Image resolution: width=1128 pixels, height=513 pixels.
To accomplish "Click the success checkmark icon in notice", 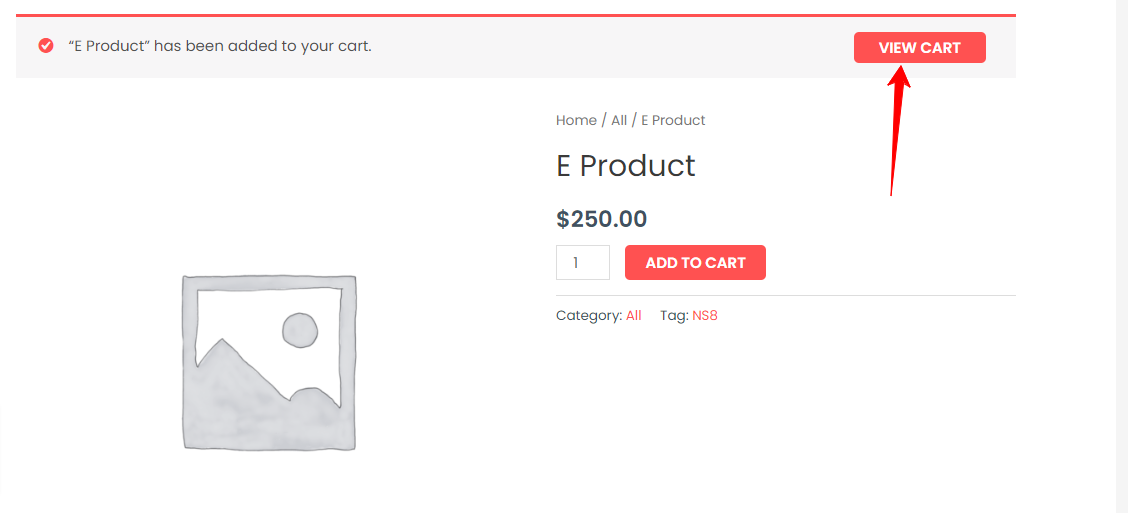I will pos(46,46).
